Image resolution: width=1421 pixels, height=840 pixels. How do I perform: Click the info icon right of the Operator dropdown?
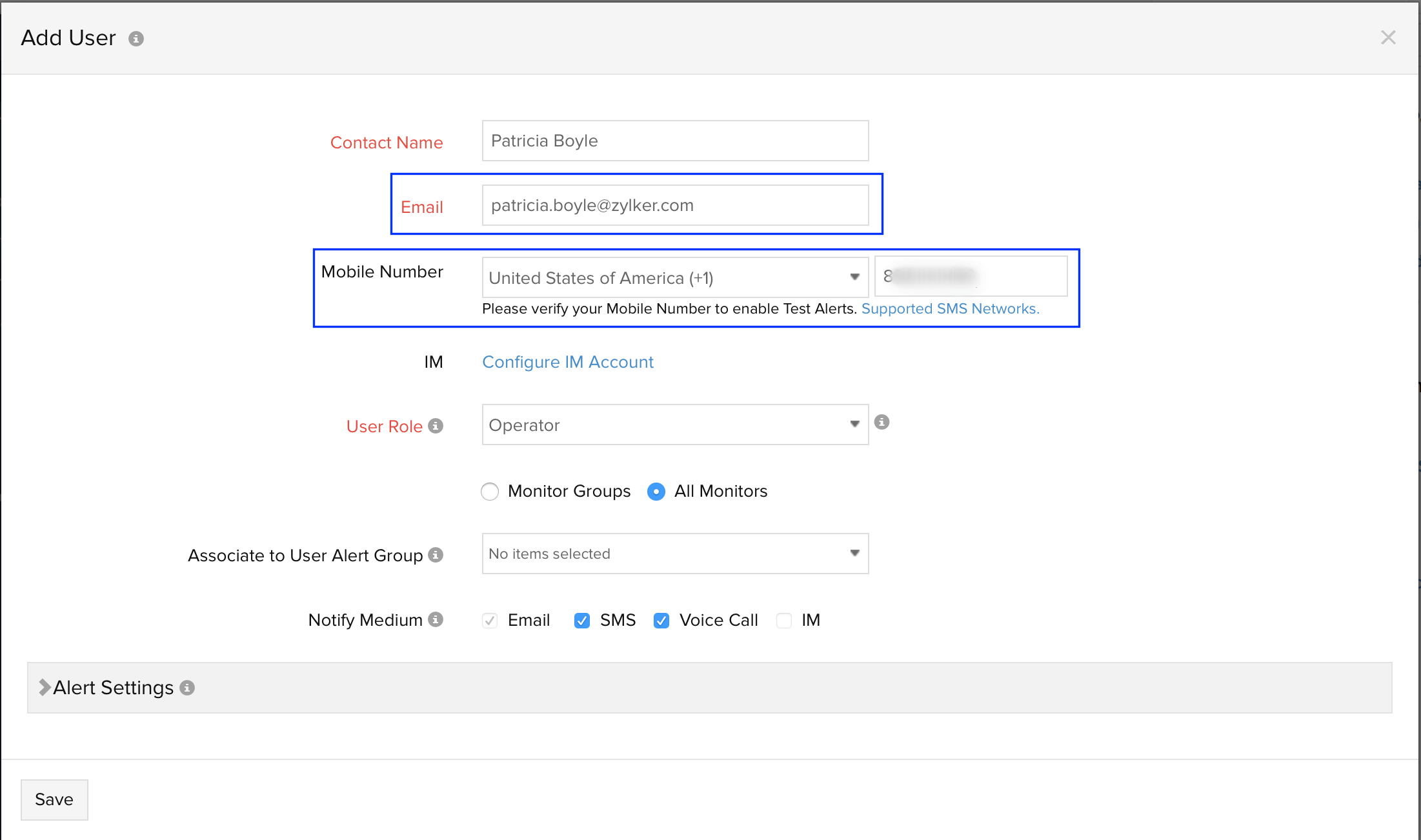click(x=882, y=422)
